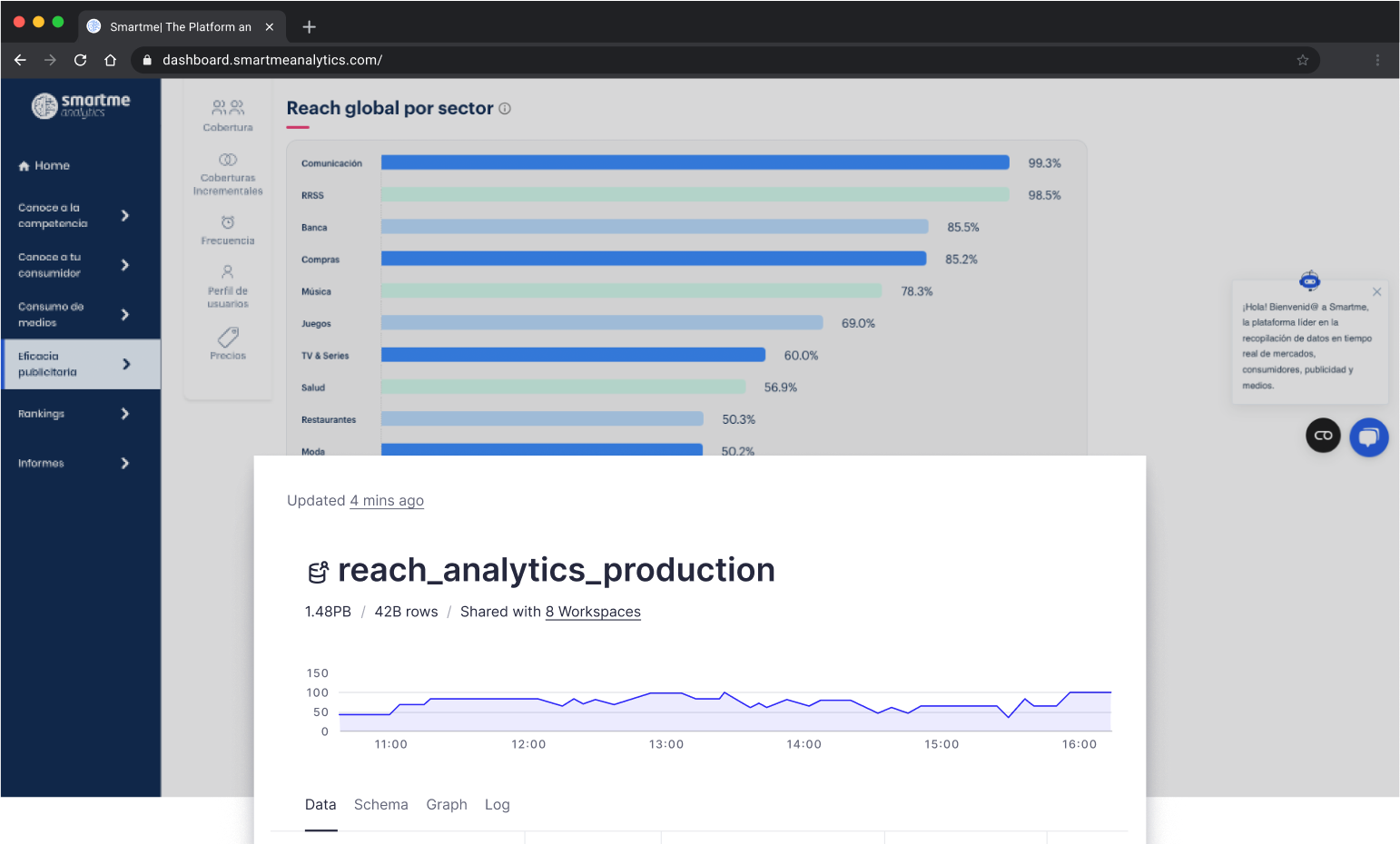The image size is (1400, 844).
Task: Expand the Rankings sidebar chevron
Action: click(x=125, y=414)
